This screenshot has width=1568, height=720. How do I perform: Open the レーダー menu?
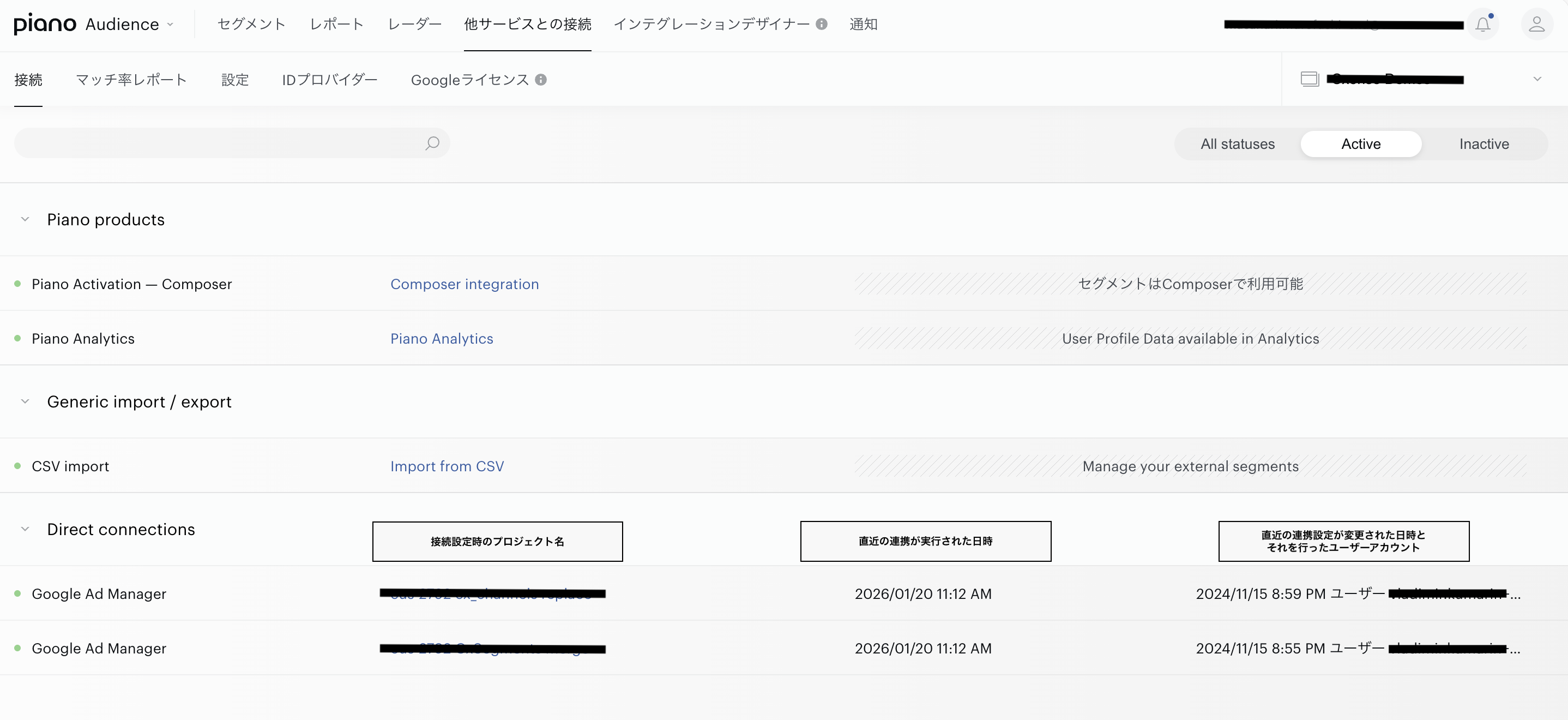414,25
